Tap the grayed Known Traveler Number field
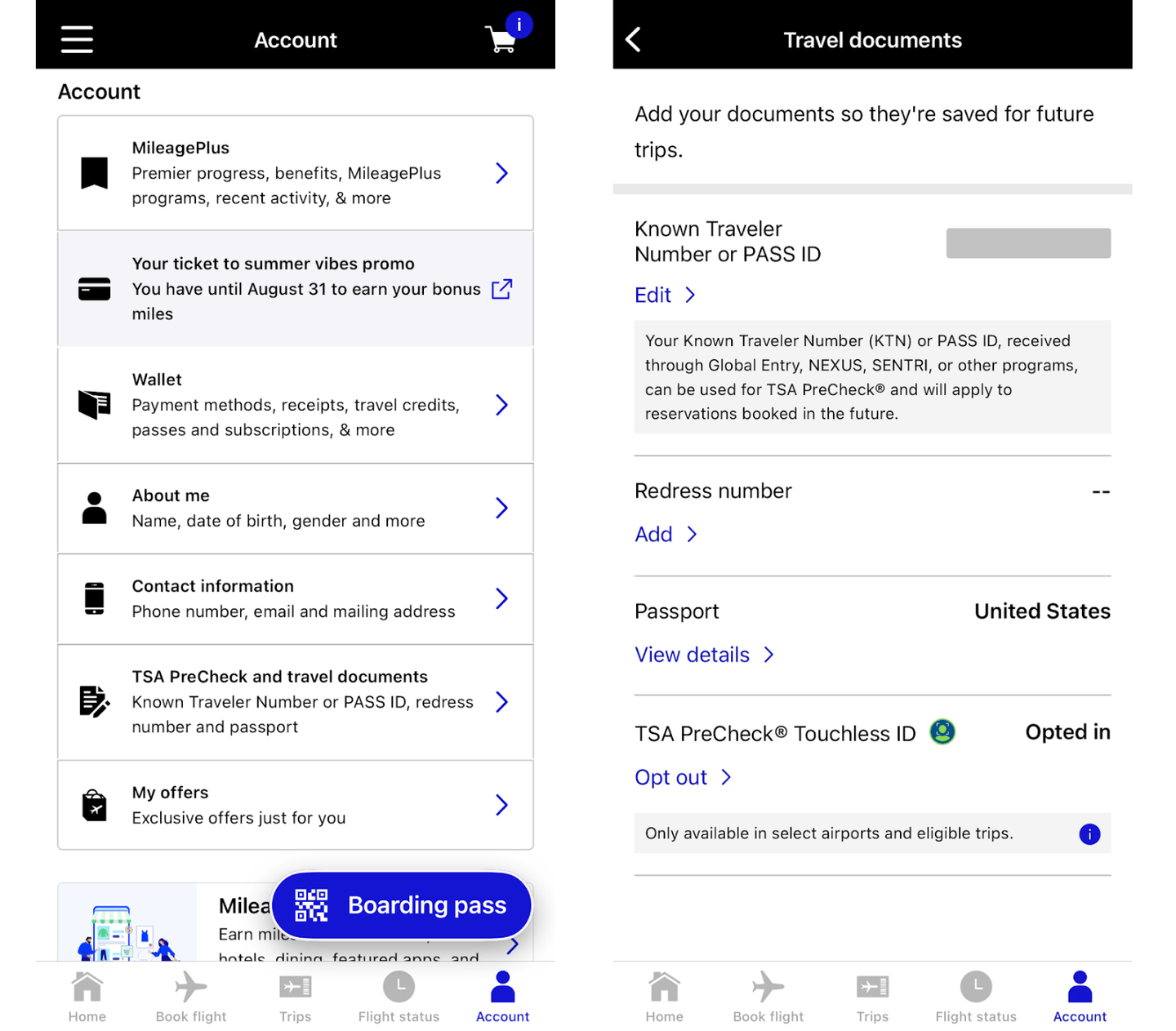This screenshot has height=1031, width=1176. click(x=1027, y=243)
